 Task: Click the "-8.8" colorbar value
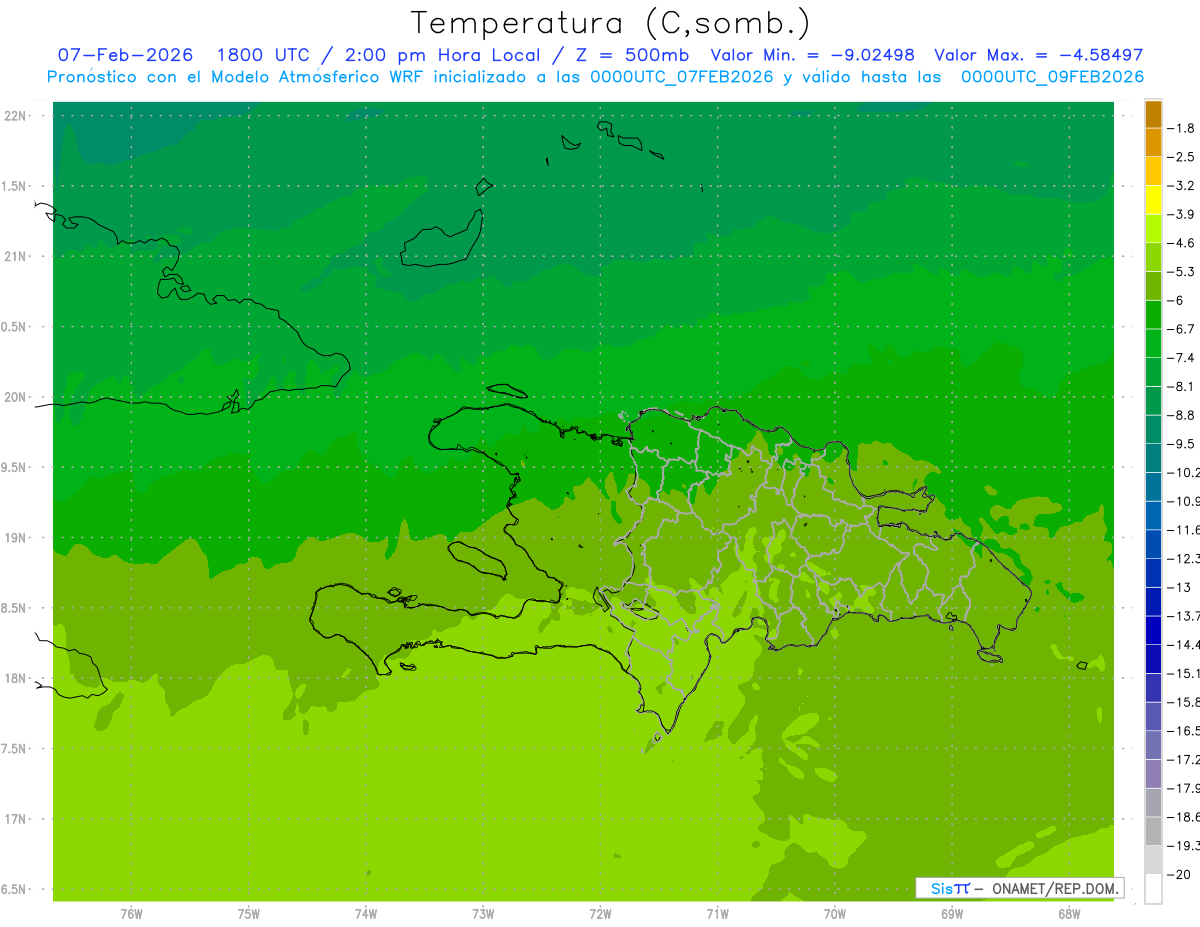(1181, 415)
